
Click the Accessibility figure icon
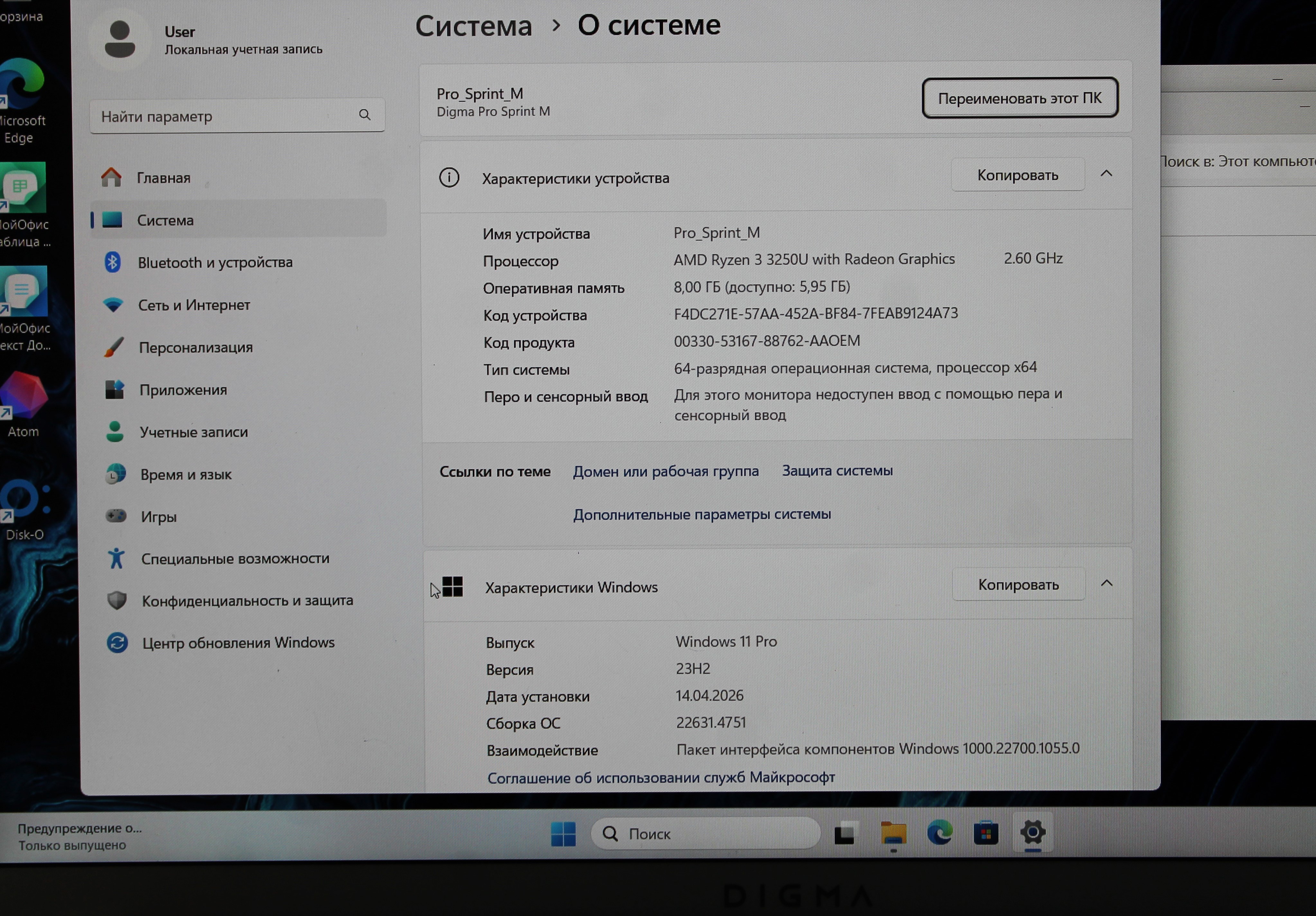click(x=116, y=558)
